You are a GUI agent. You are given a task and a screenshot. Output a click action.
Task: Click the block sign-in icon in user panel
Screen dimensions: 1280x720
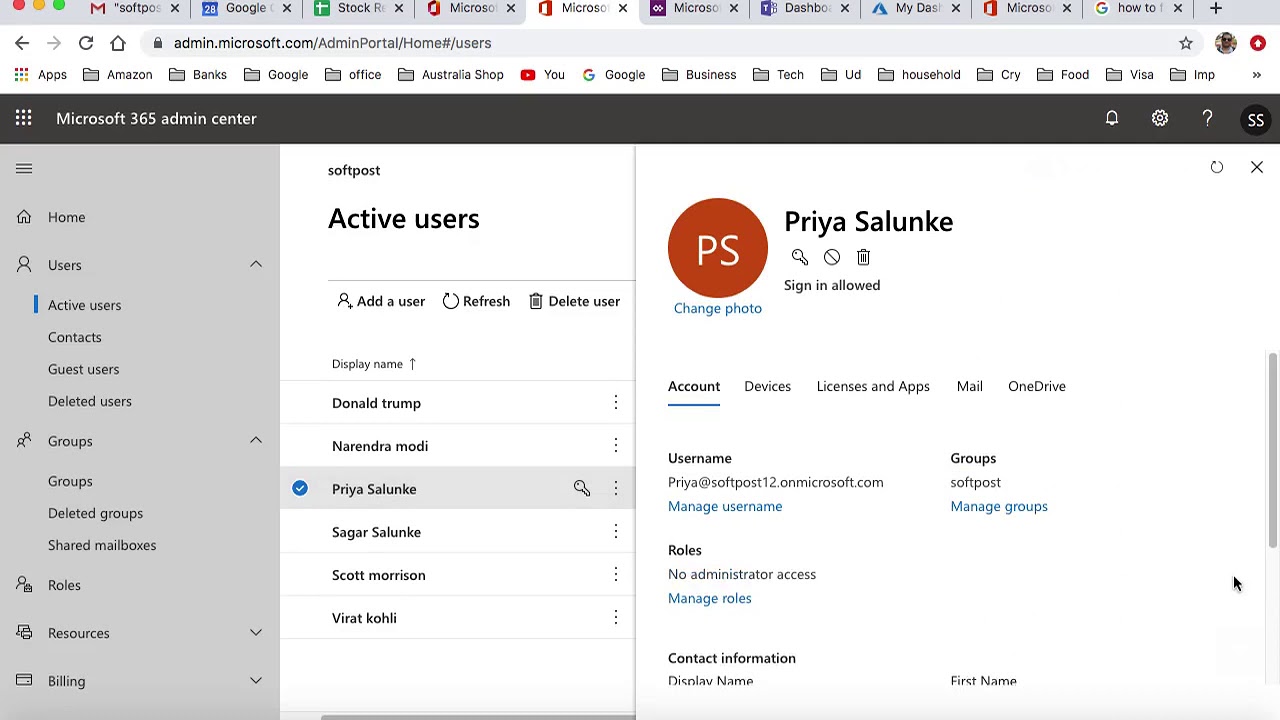click(x=832, y=257)
